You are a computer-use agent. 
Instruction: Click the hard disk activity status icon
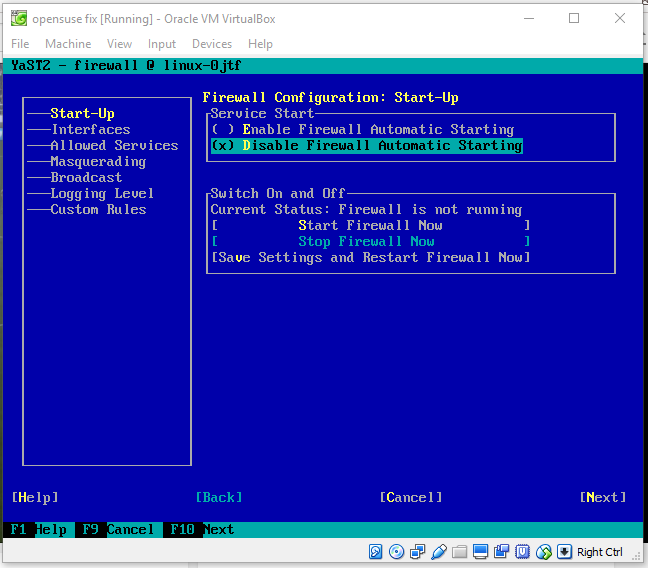click(375, 551)
